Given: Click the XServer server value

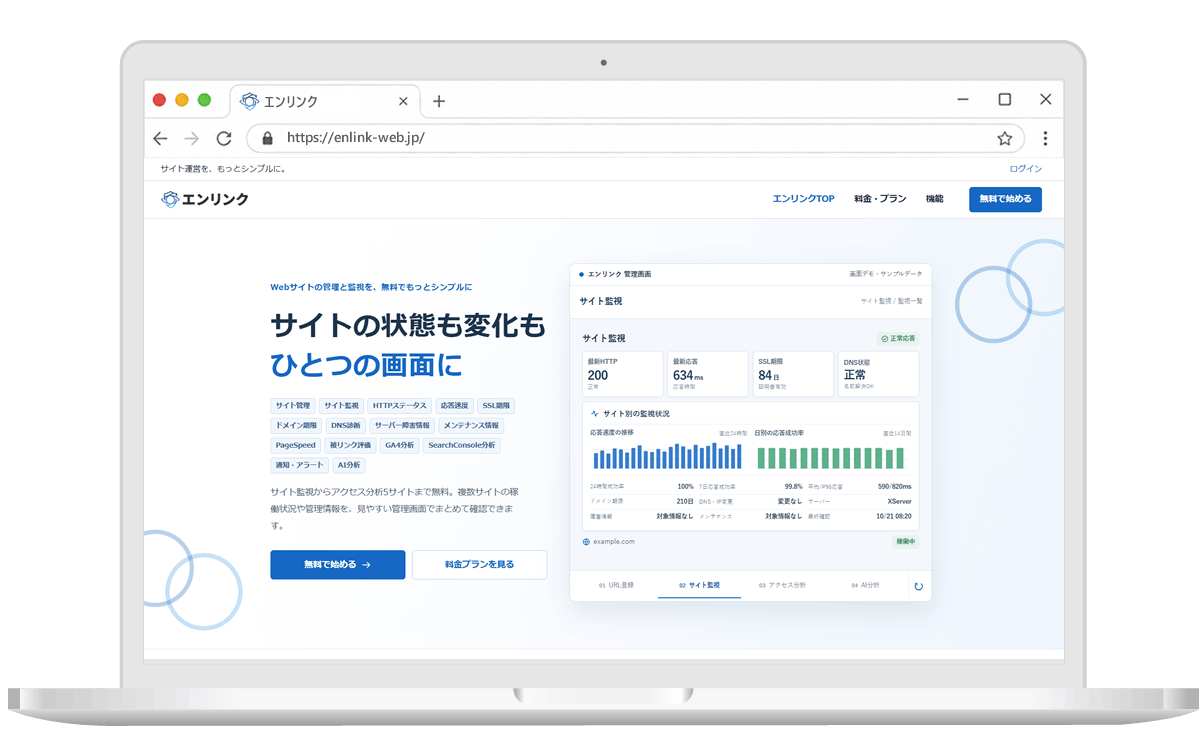Looking at the screenshot, I should point(899,501).
